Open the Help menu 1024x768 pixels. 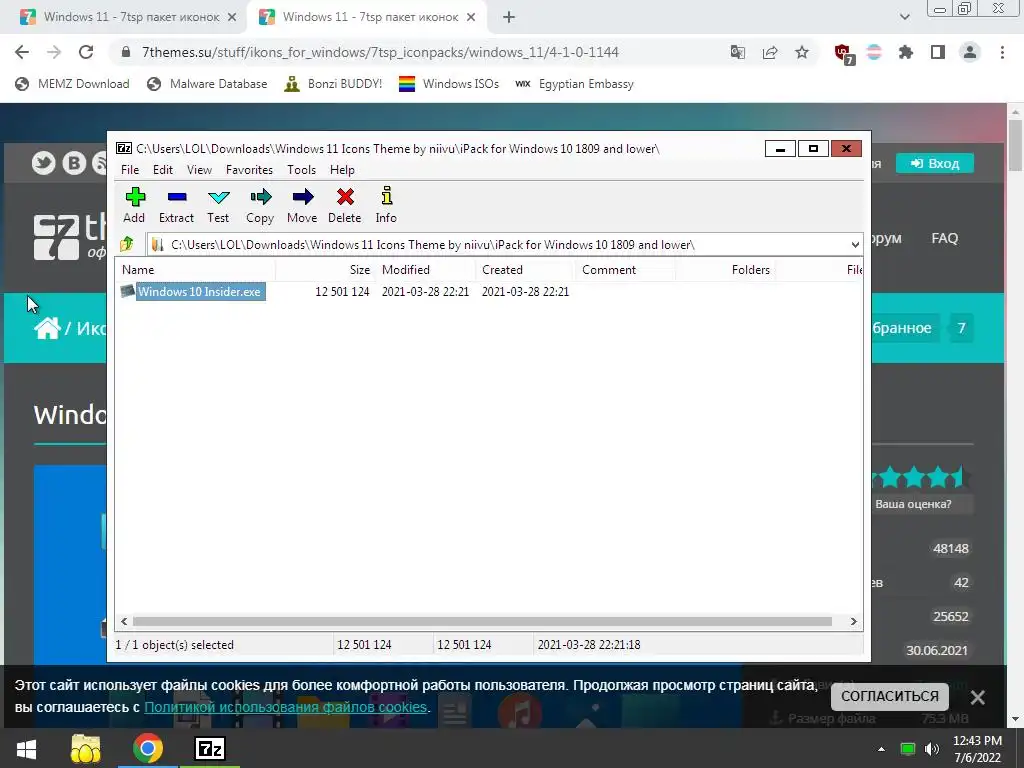coord(342,170)
